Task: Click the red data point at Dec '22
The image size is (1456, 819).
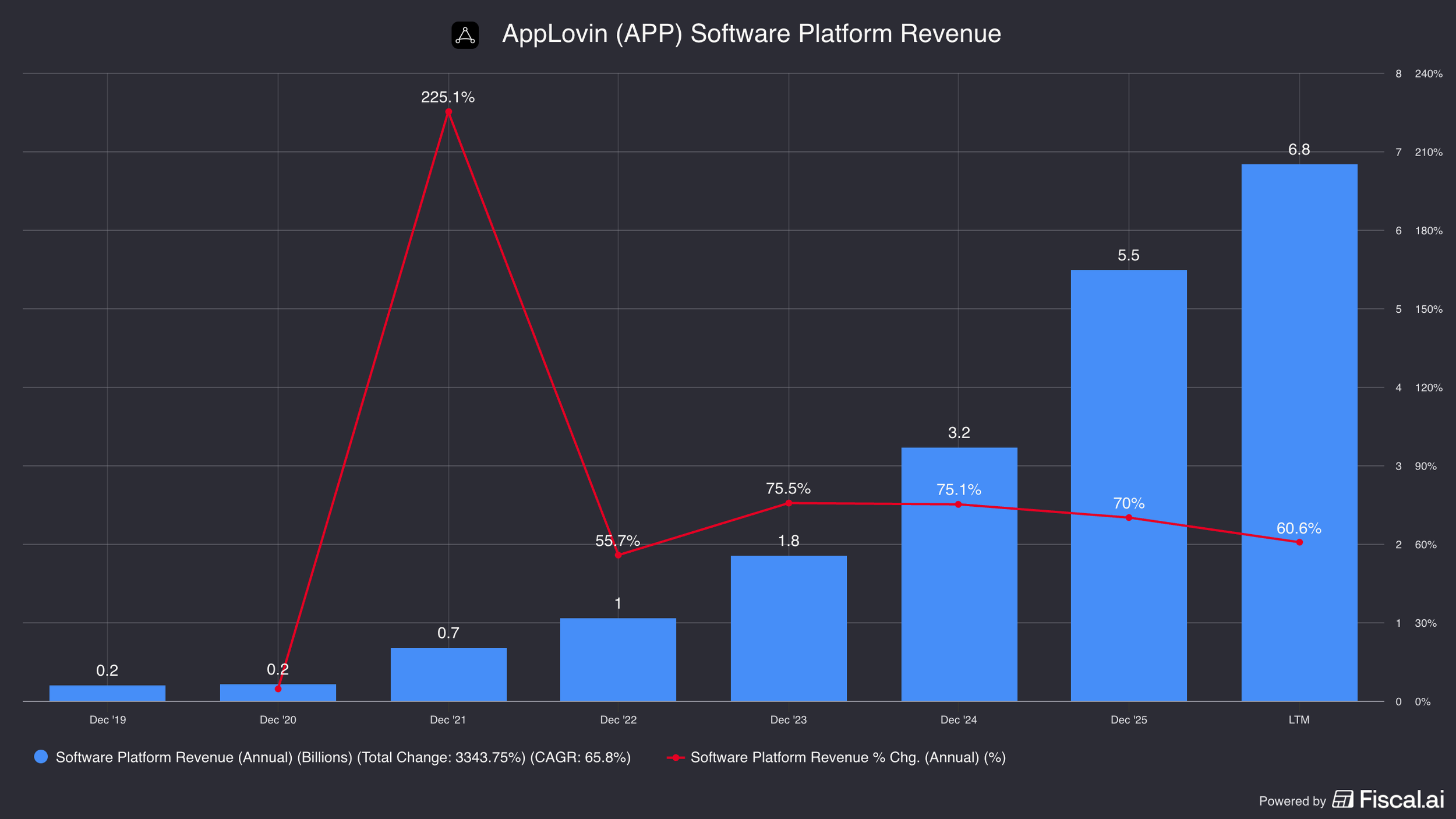Action: pos(618,555)
